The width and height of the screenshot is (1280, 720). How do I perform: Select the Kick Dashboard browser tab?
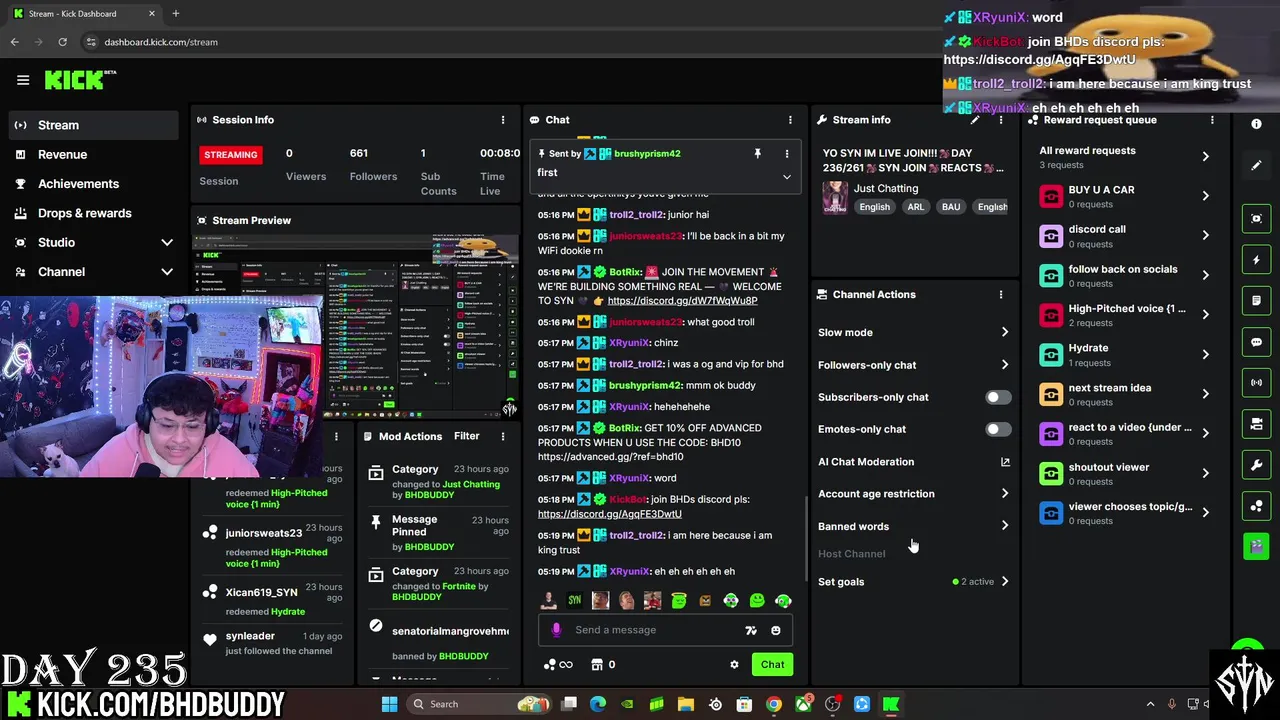(x=84, y=14)
